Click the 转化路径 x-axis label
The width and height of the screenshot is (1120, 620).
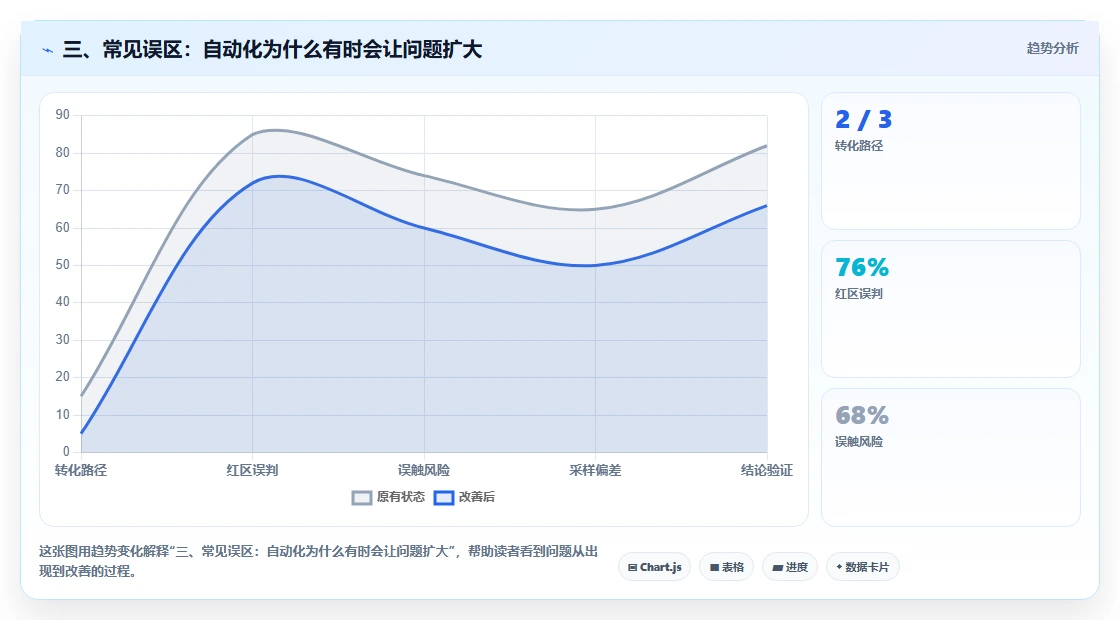[x=81, y=470]
